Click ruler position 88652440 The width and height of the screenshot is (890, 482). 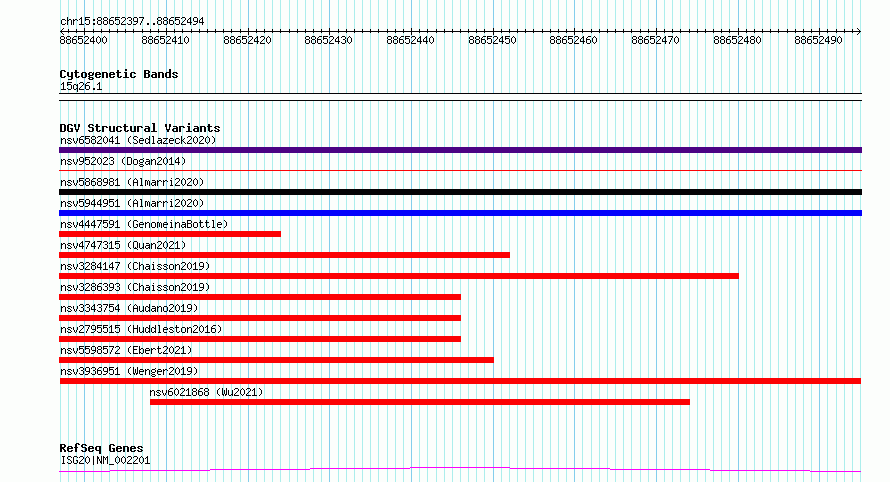[410, 40]
